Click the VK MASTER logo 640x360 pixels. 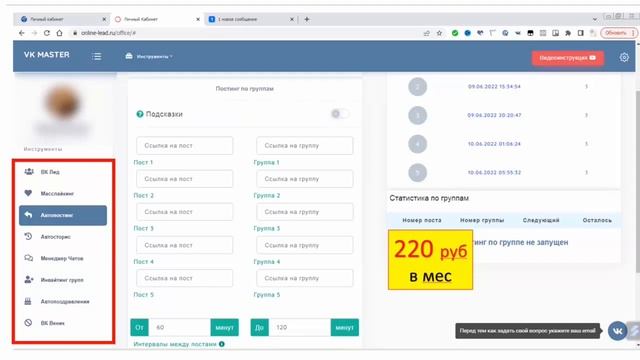point(47,55)
